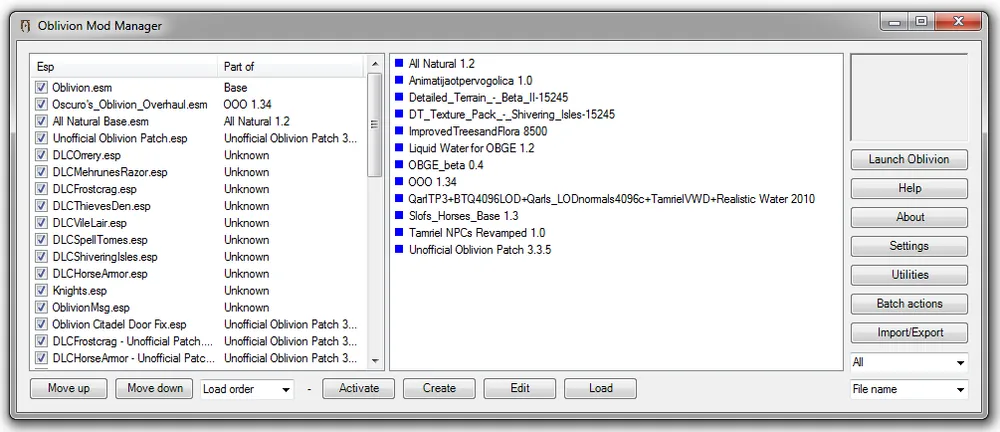Viewport: 1000px width, 432px height.
Task: Click the esp list scroll down arrow
Action: [x=375, y=361]
